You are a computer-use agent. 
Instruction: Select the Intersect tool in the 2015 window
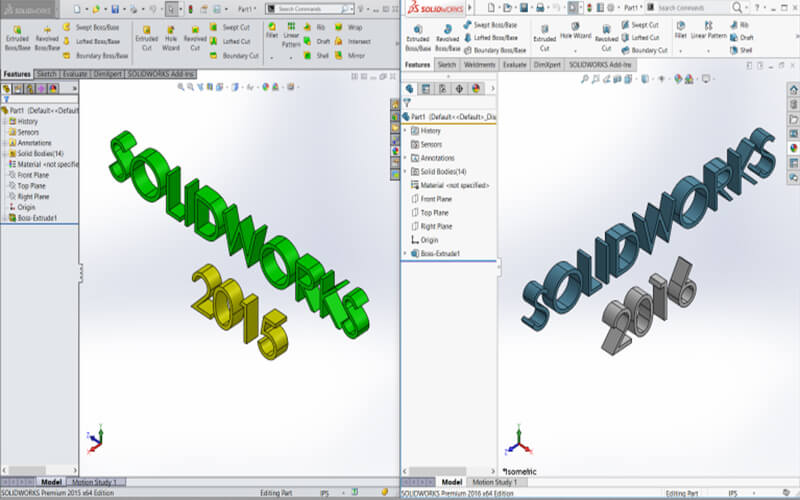(x=353, y=41)
